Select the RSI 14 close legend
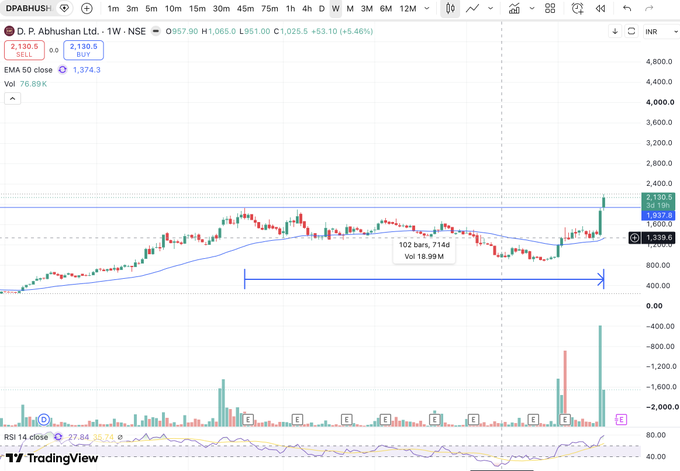This screenshot has width=680, height=471. coord(26,437)
